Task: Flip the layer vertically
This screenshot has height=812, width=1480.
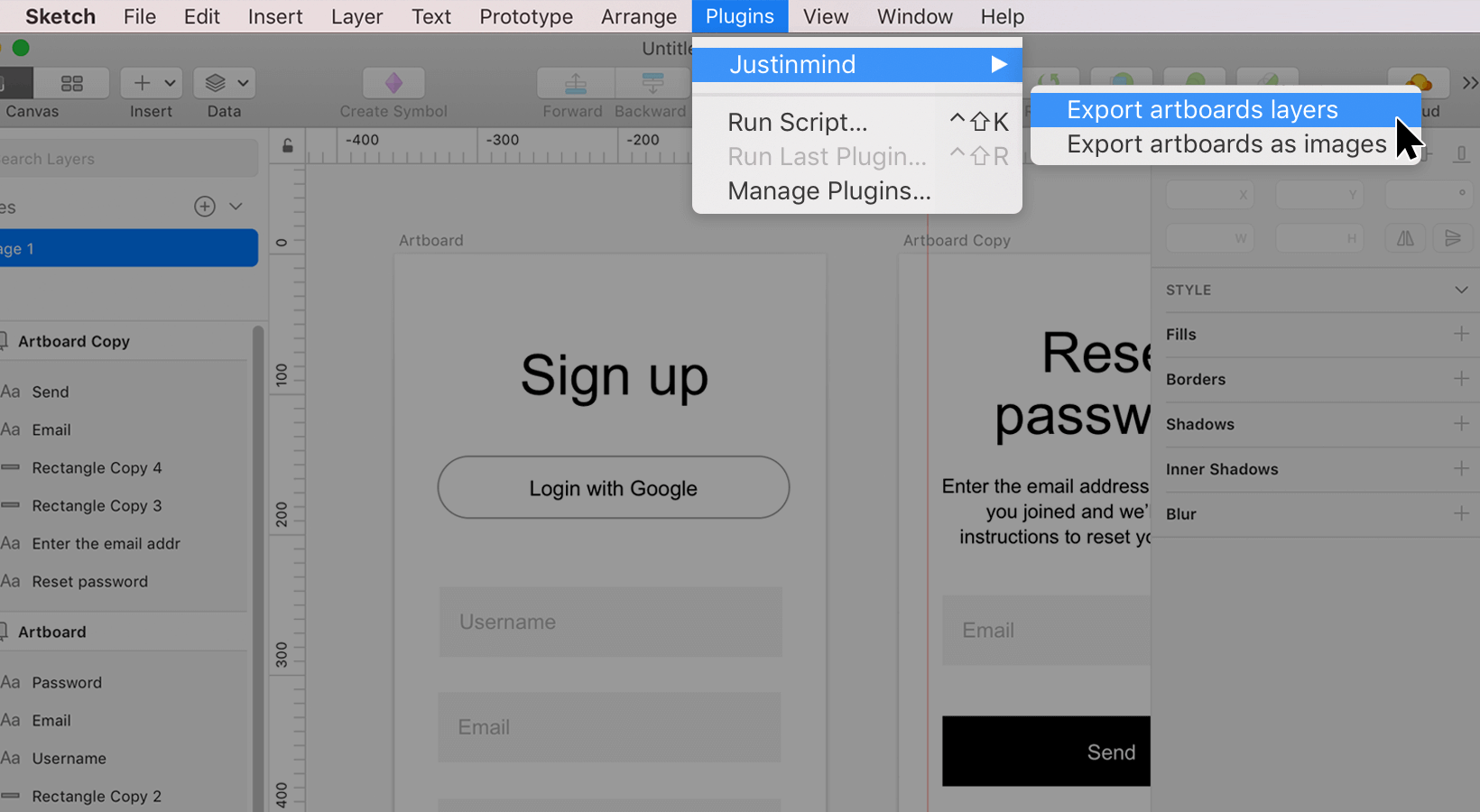Action: coord(1452,238)
